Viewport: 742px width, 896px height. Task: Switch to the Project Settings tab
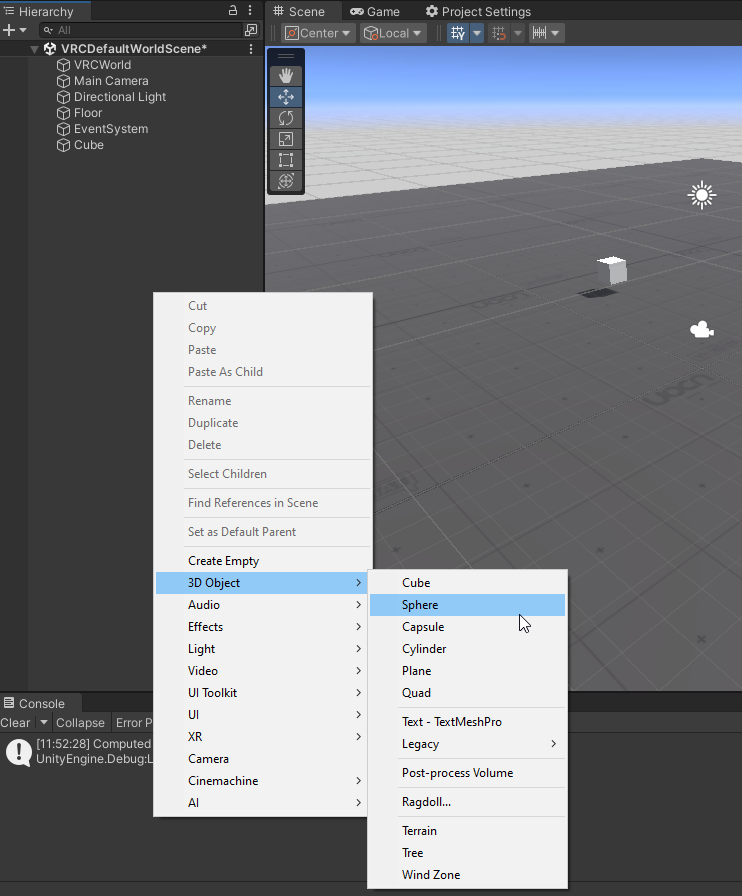[478, 12]
